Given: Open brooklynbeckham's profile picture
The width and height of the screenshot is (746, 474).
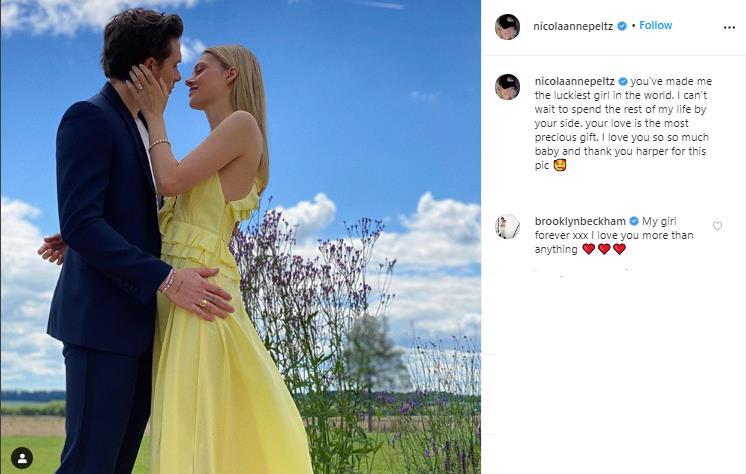Looking at the screenshot, I should 507,226.
